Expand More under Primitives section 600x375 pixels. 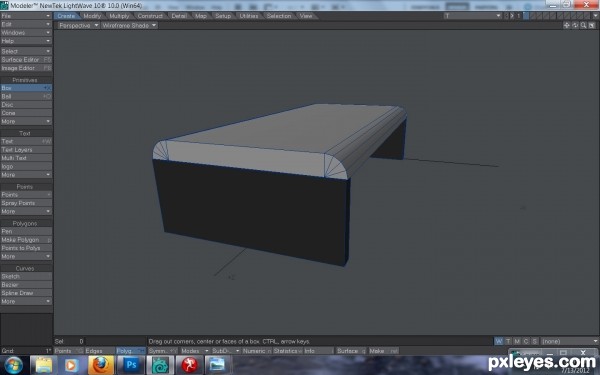[x=26, y=121]
